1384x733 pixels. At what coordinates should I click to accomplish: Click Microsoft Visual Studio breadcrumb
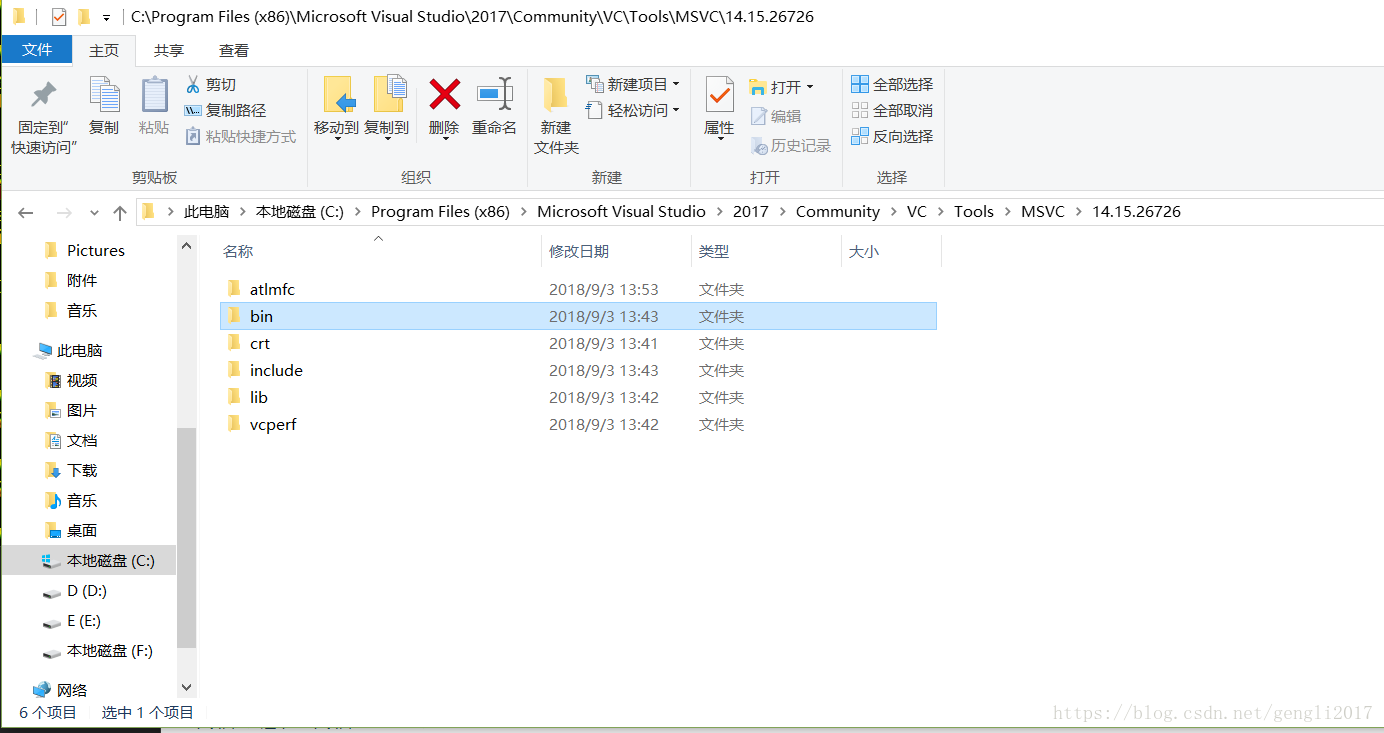(621, 211)
